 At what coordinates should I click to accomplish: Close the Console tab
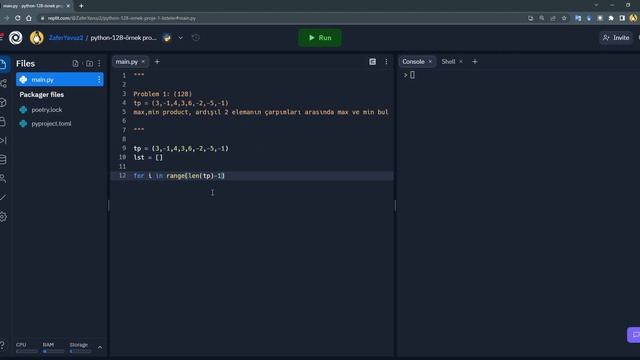tap(430, 62)
